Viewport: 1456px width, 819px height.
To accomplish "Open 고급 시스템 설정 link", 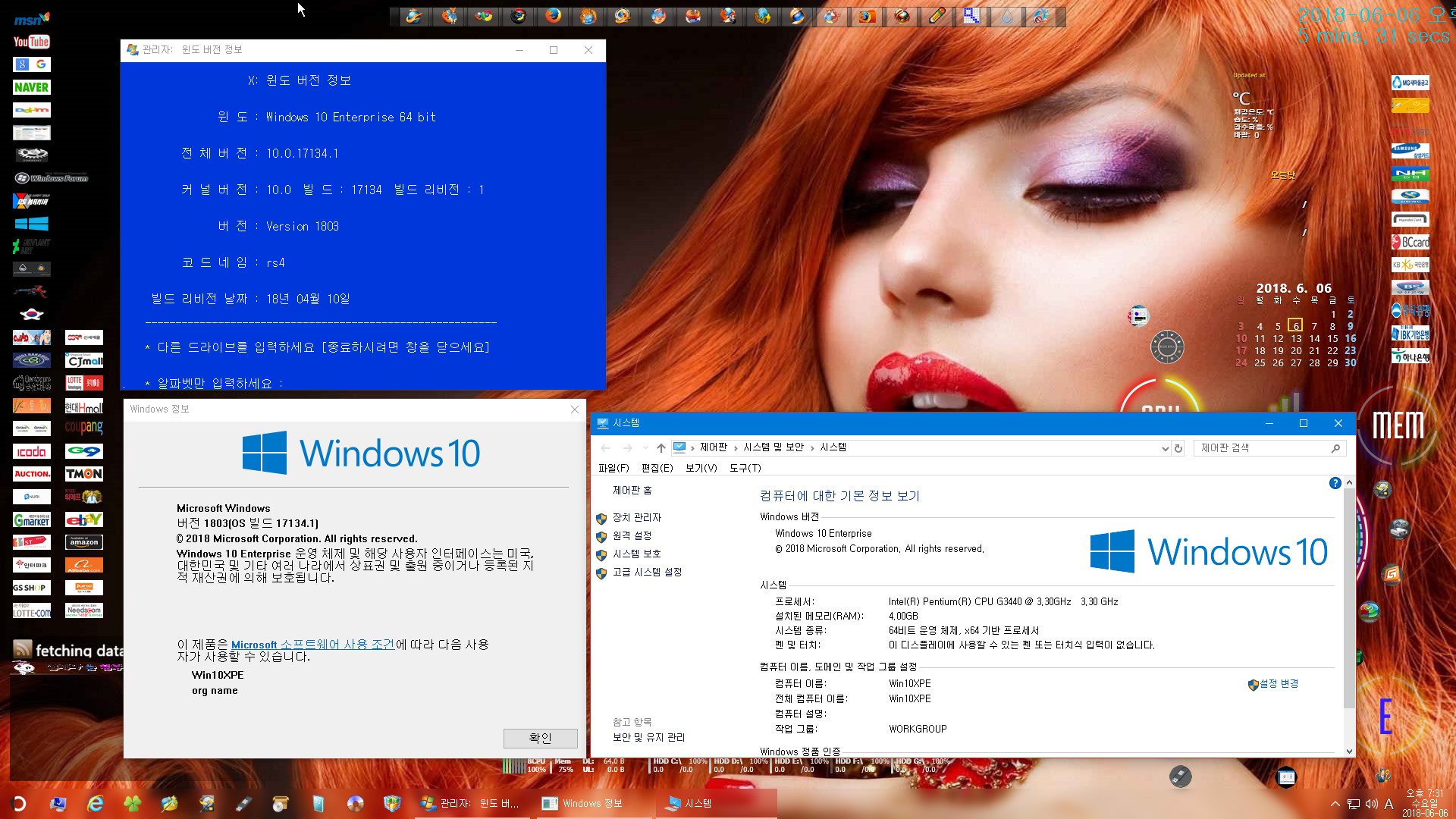I will tap(647, 572).
